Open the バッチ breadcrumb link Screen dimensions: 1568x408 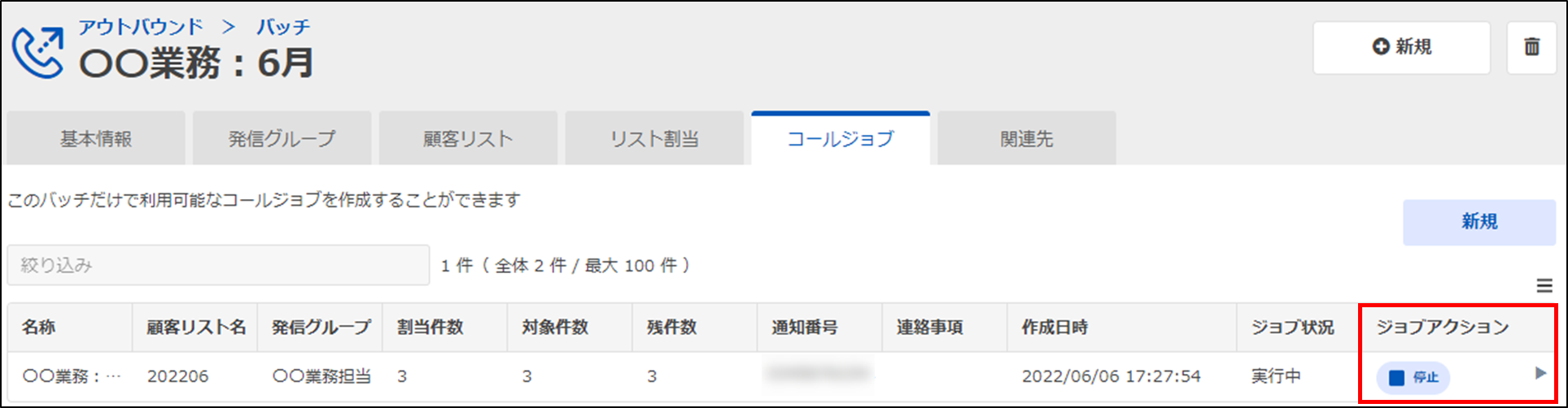click(283, 27)
